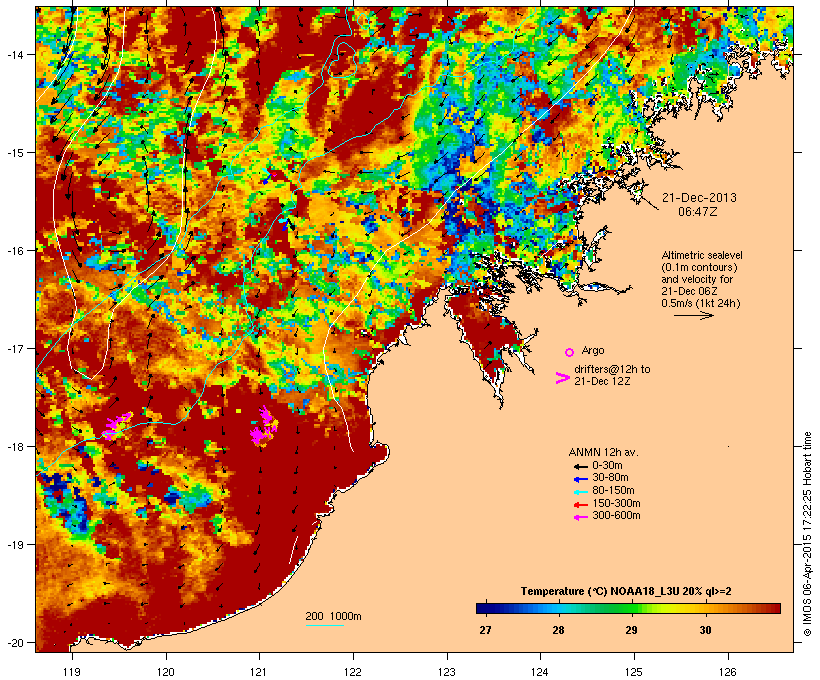The height and width of the screenshot is (680, 820).
Task: Click the magenta drifter arrowhead symbol in legend
Action: [x=562, y=378]
